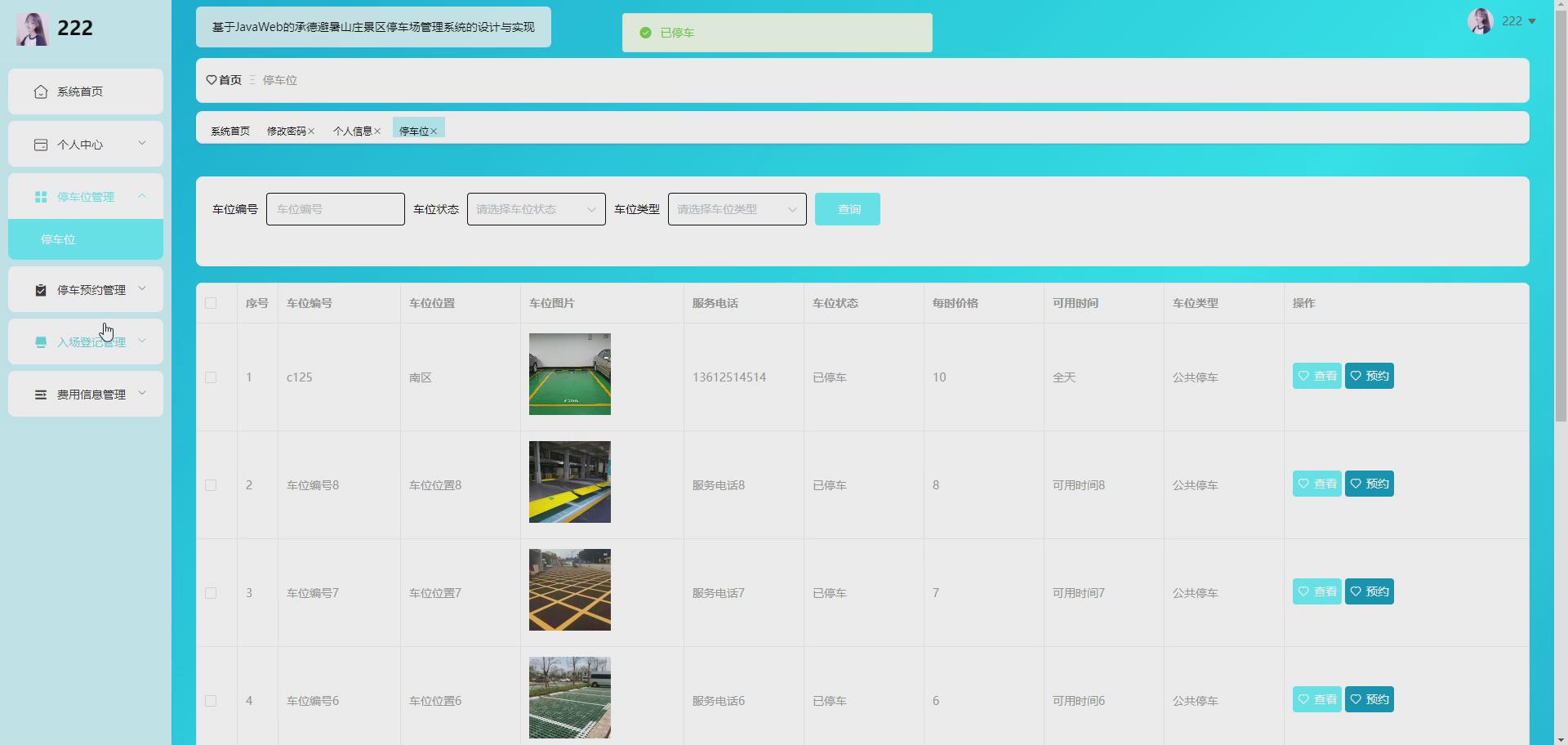The width and height of the screenshot is (1568, 745).
Task: Click 预约 for the 车位编号7 row
Action: pos(1370,591)
